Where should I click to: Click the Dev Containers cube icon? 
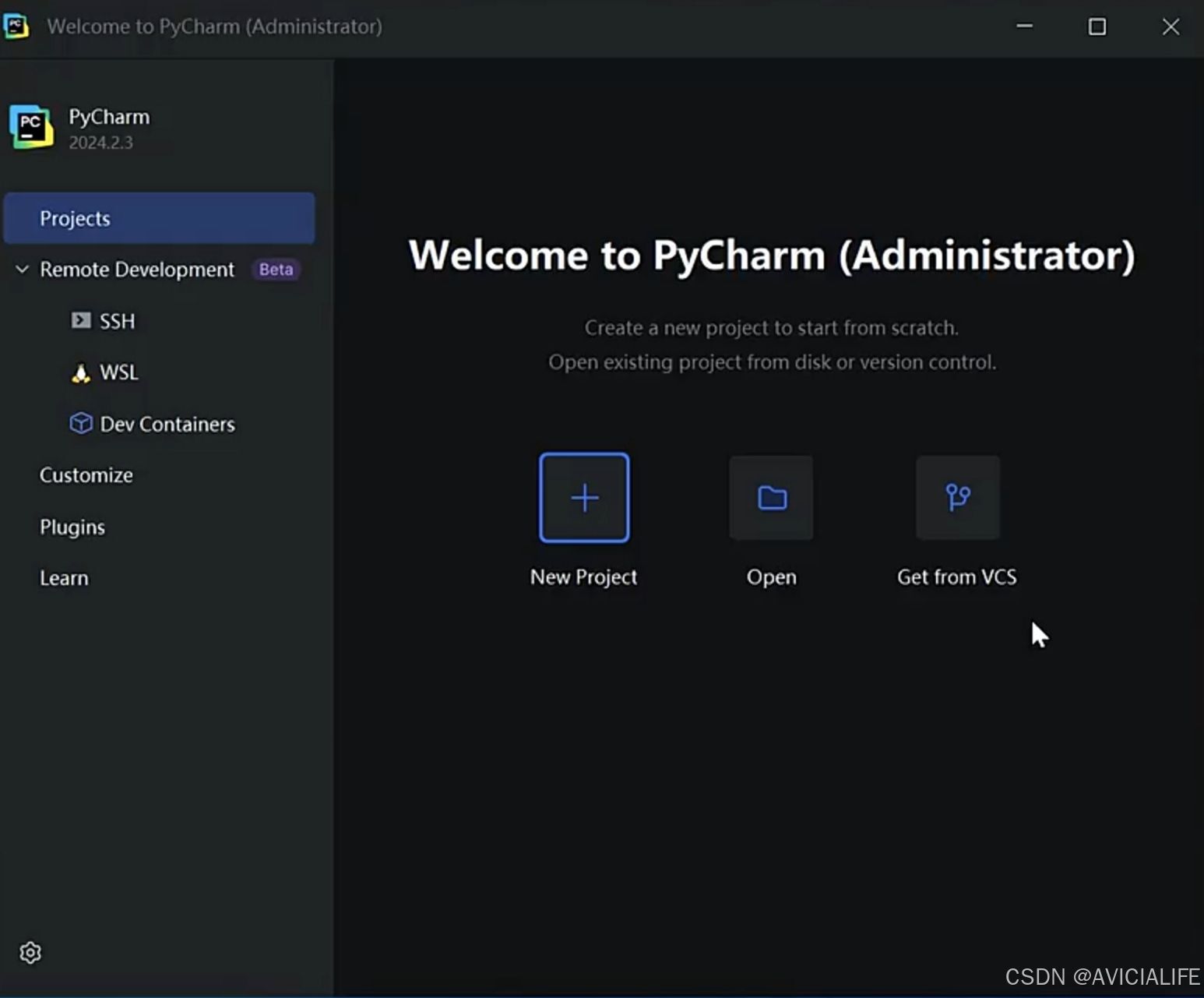pyautogui.click(x=81, y=423)
